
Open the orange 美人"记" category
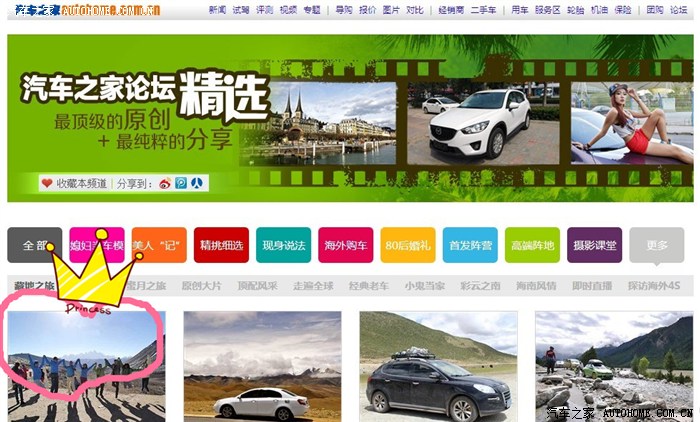pyautogui.click(x=159, y=245)
